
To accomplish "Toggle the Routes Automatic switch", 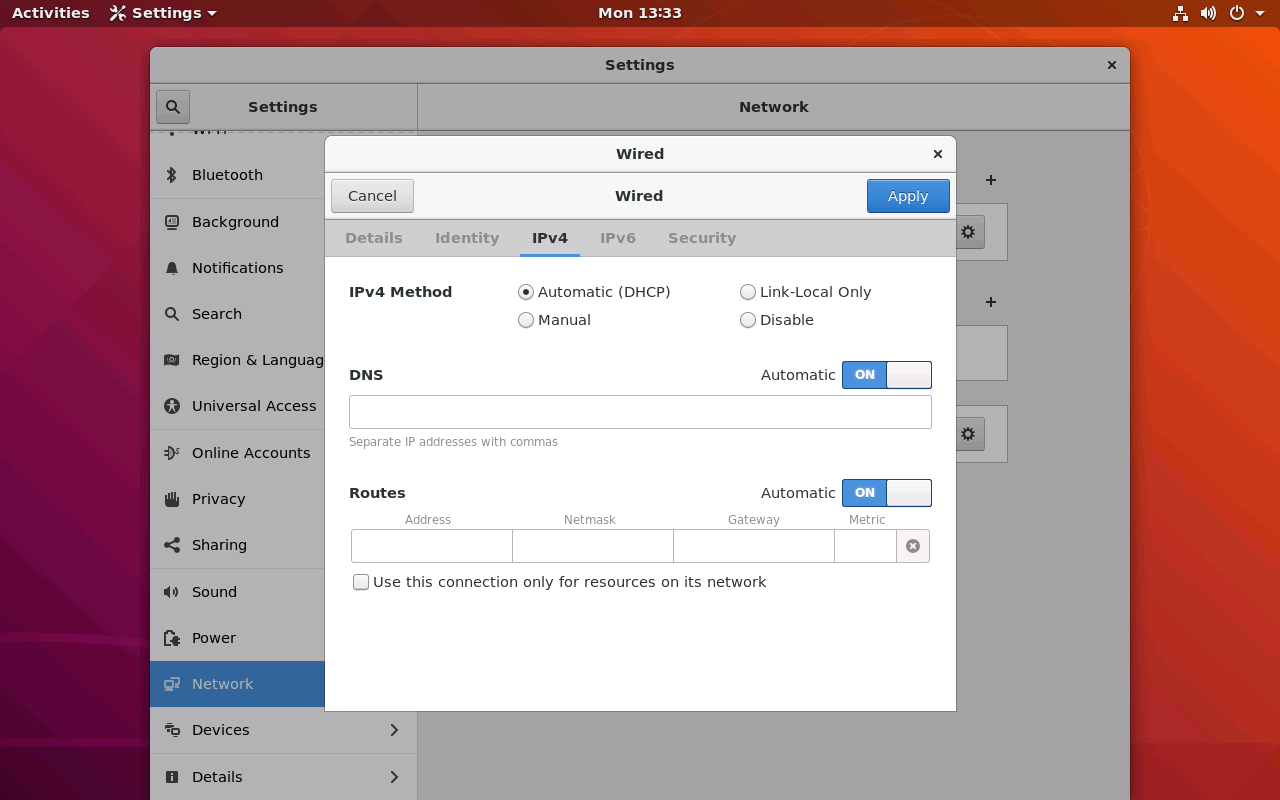I will [x=886, y=493].
